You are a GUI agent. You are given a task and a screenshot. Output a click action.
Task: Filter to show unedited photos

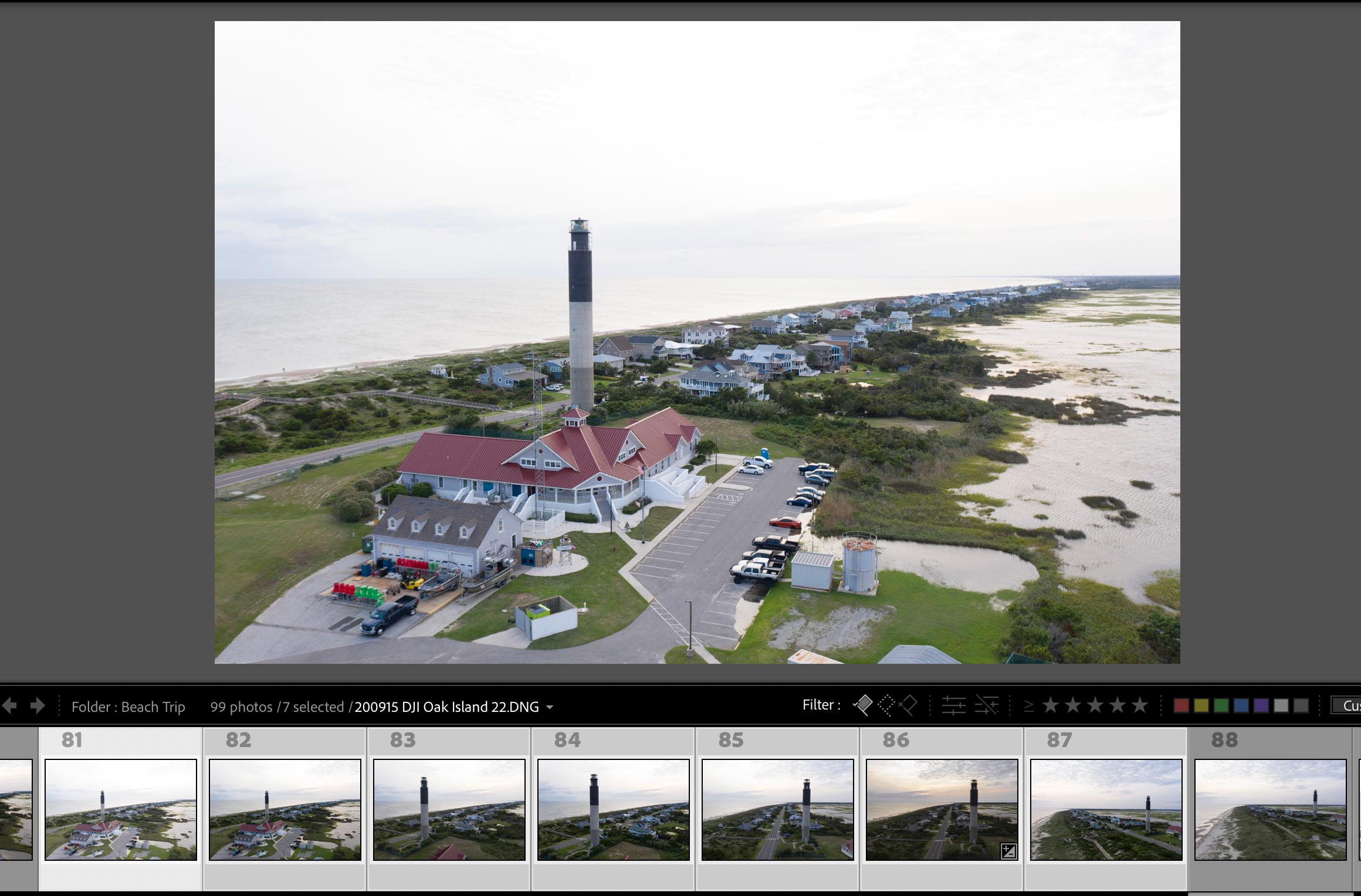pos(988,705)
